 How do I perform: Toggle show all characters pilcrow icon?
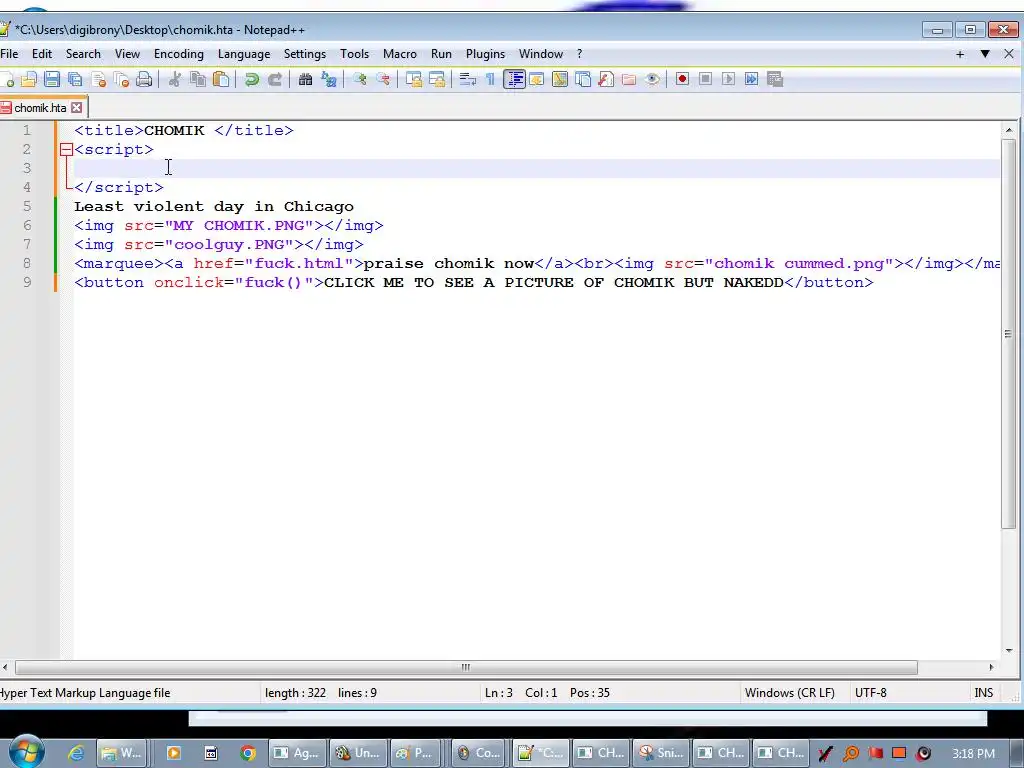490,79
